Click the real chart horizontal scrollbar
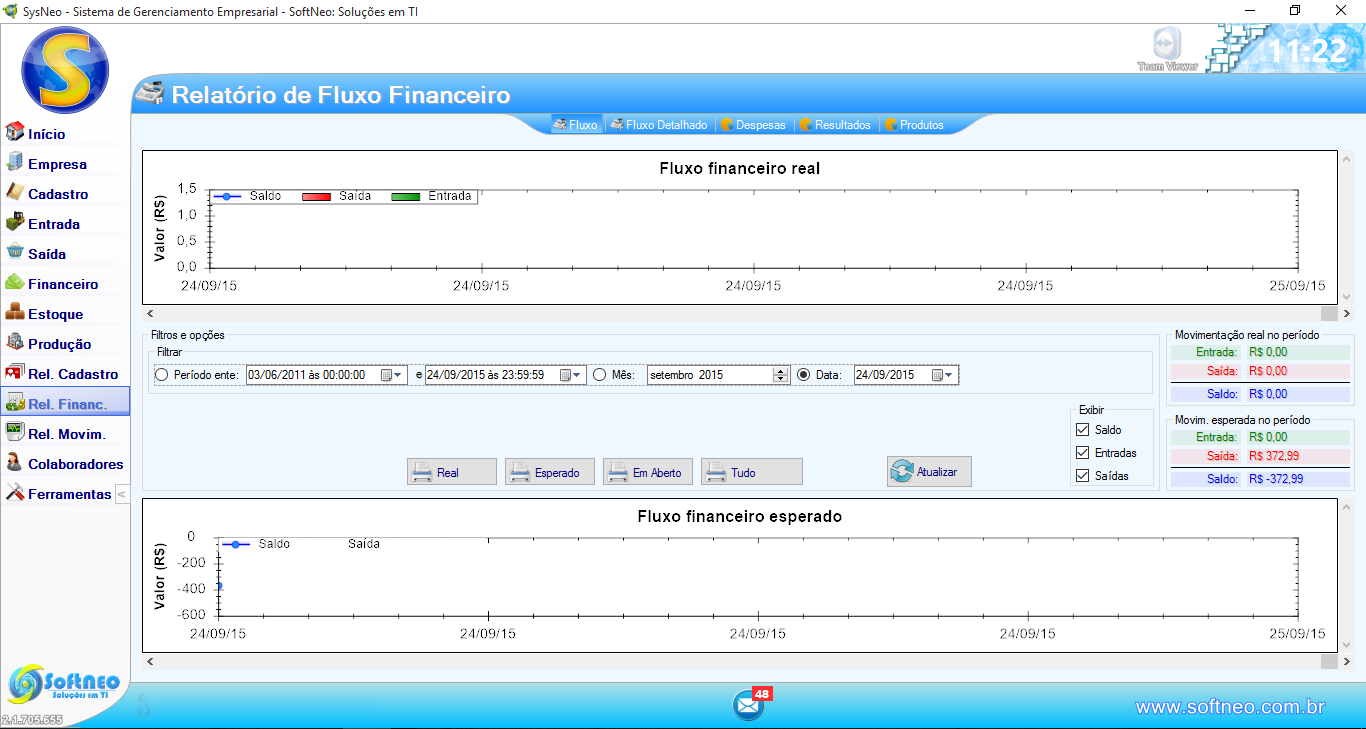Image resolution: width=1366 pixels, height=729 pixels. [x=739, y=314]
